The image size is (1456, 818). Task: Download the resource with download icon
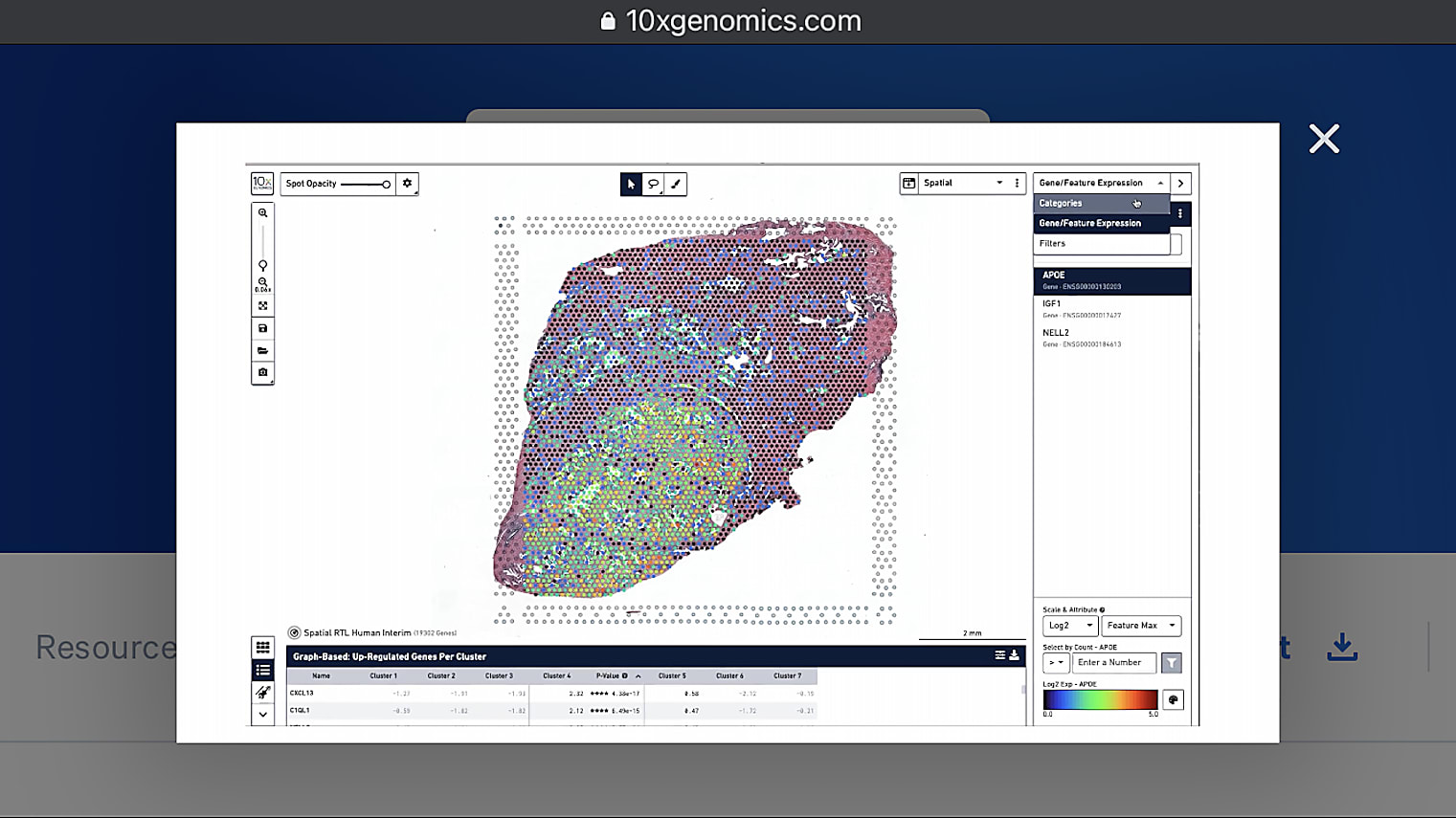tap(1342, 647)
